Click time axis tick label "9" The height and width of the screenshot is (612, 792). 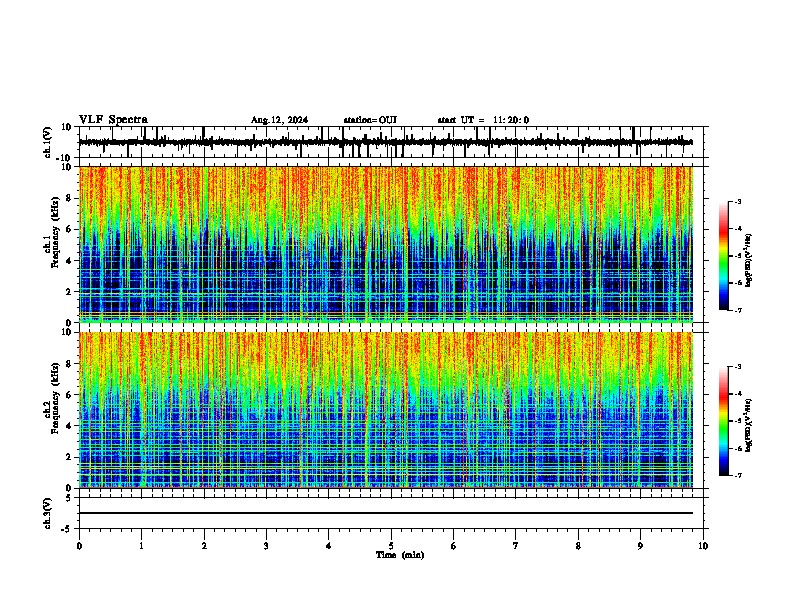(640, 546)
